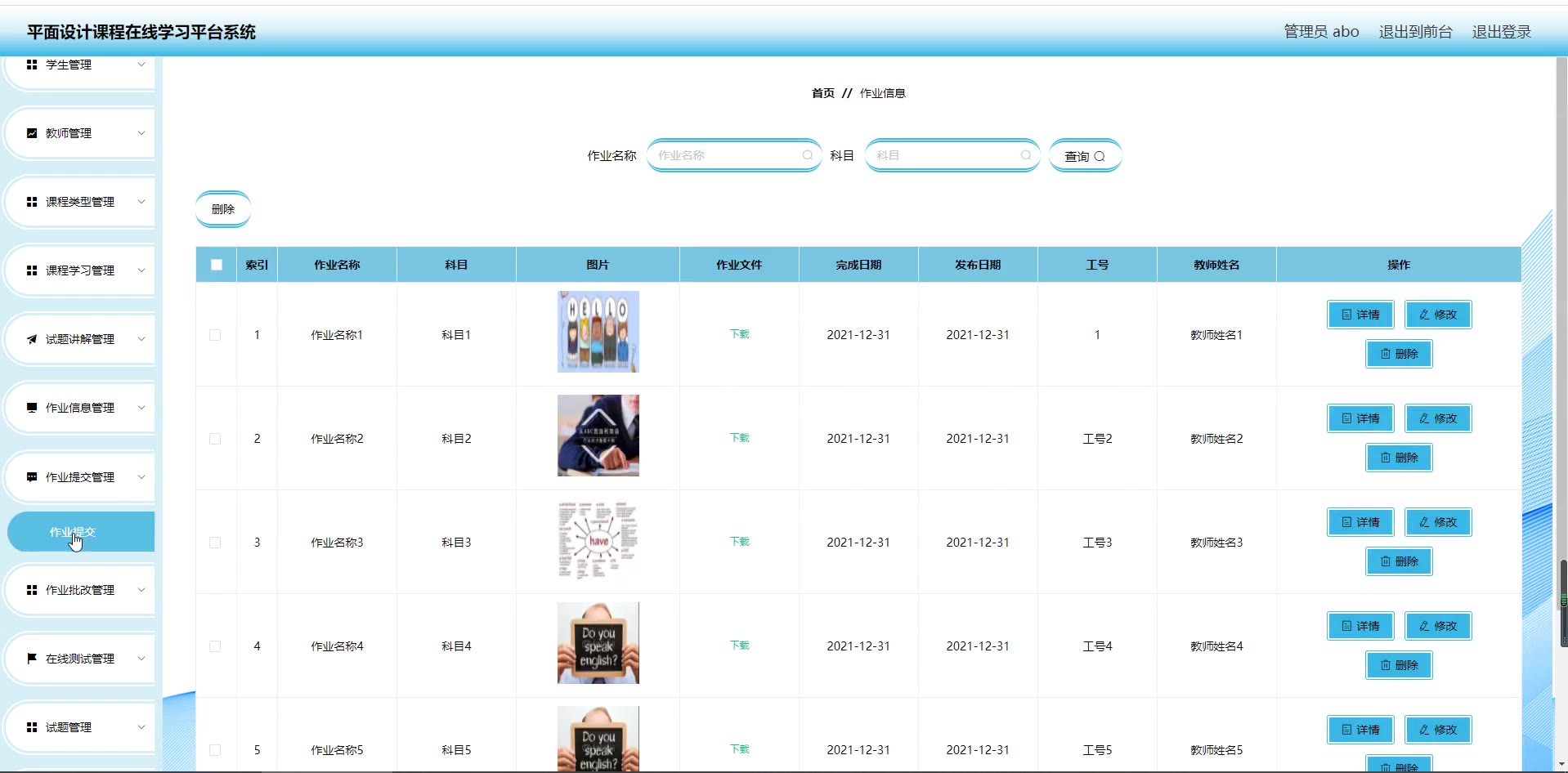Click the search icon inside 科目 field

[x=1026, y=155]
